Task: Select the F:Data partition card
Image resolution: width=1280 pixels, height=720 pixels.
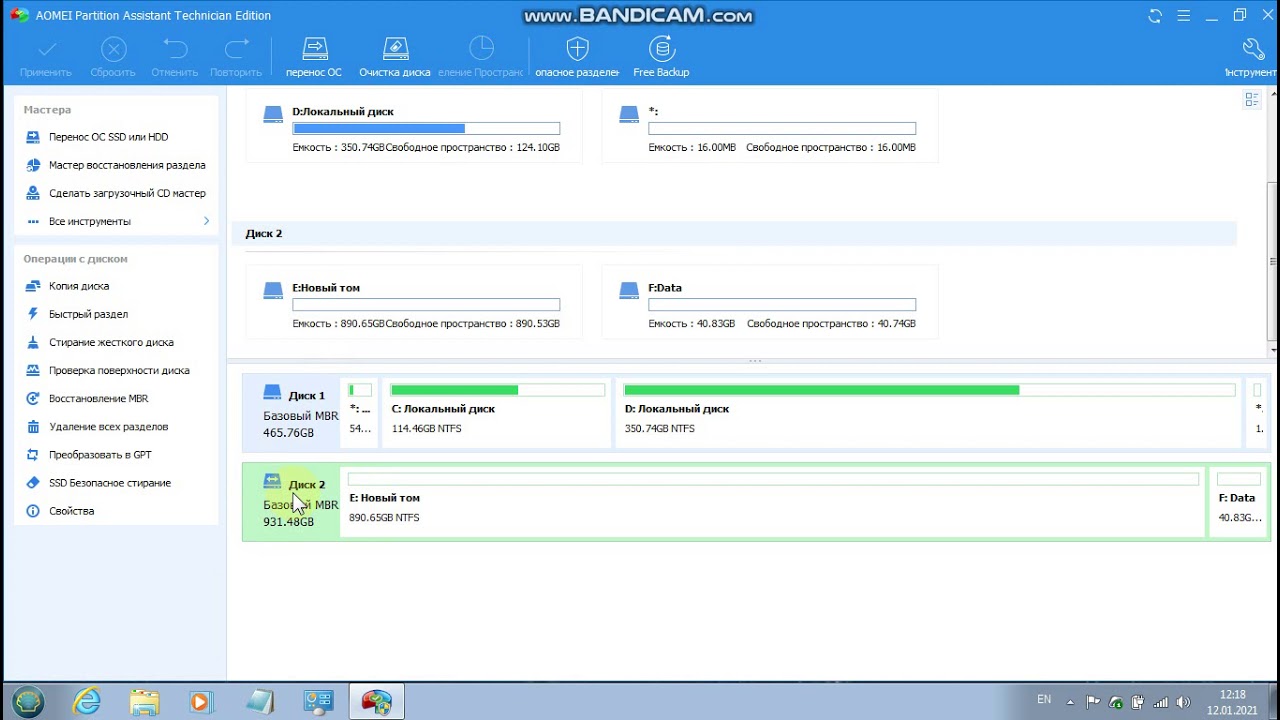Action: [770, 303]
